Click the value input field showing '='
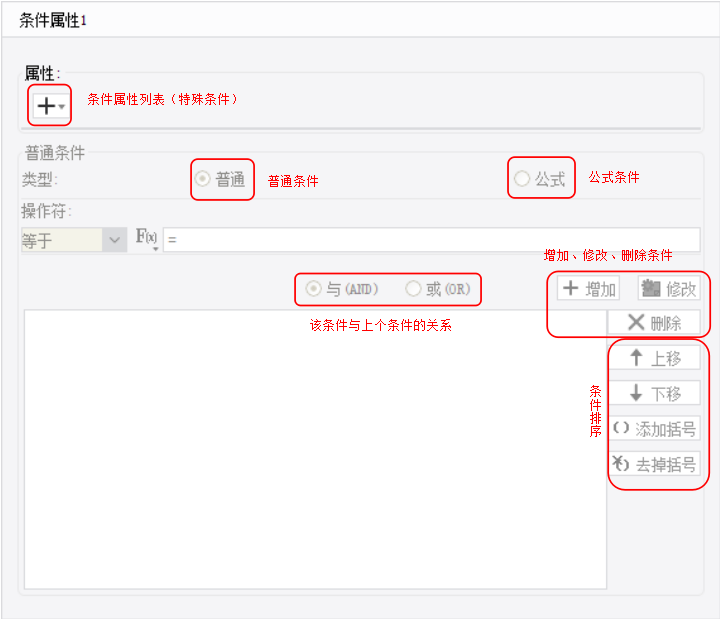720x619 pixels. pos(431,239)
